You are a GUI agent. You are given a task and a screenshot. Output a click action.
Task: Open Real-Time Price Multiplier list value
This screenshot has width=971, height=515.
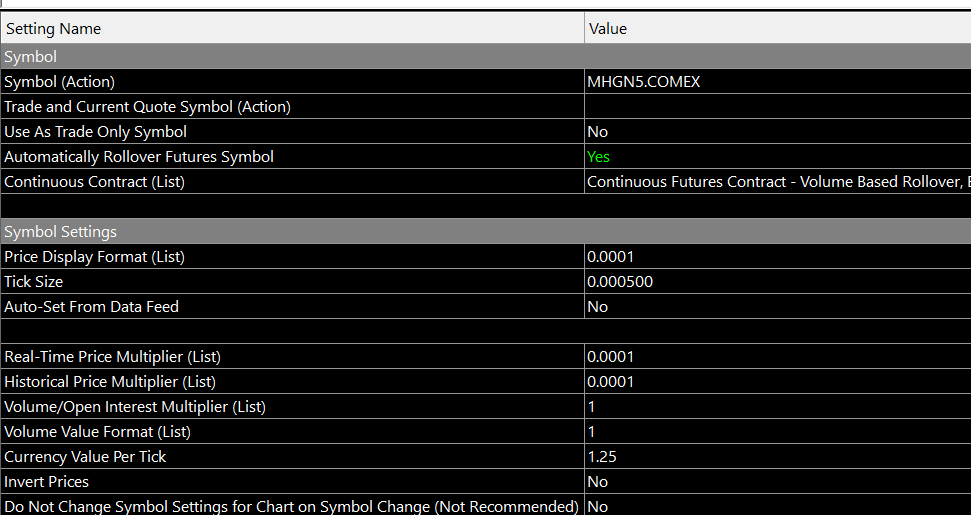611,357
